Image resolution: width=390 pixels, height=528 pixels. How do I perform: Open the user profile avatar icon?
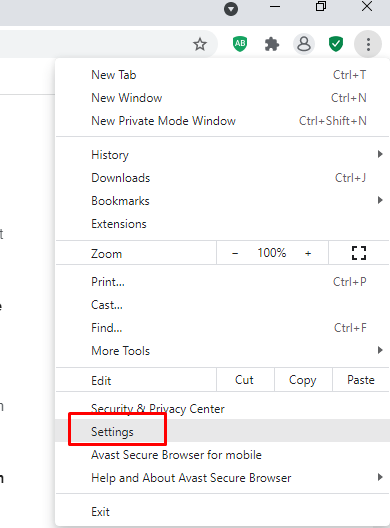[304, 44]
